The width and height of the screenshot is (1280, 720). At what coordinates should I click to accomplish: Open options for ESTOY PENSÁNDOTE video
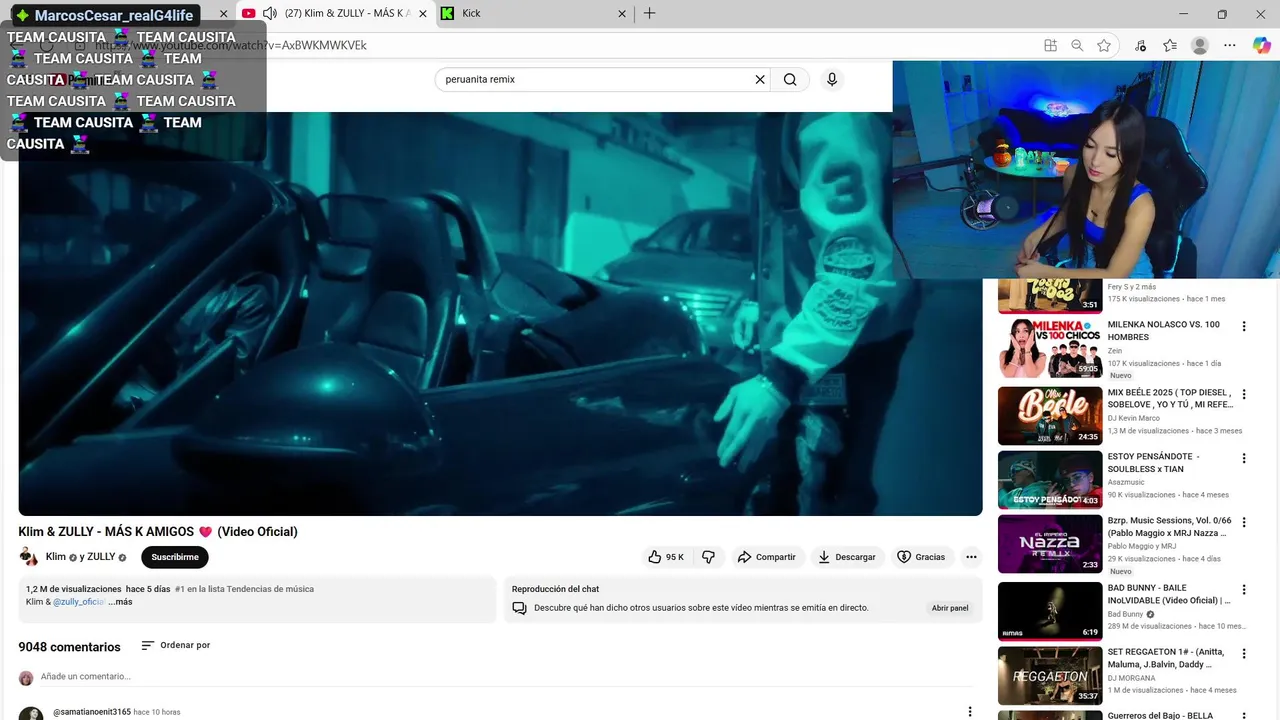tap(1244, 459)
